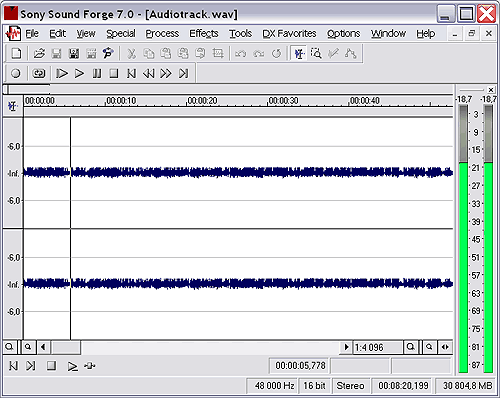Click Go to End in top transport toolbar
The image size is (500, 398).
click(x=183, y=73)
